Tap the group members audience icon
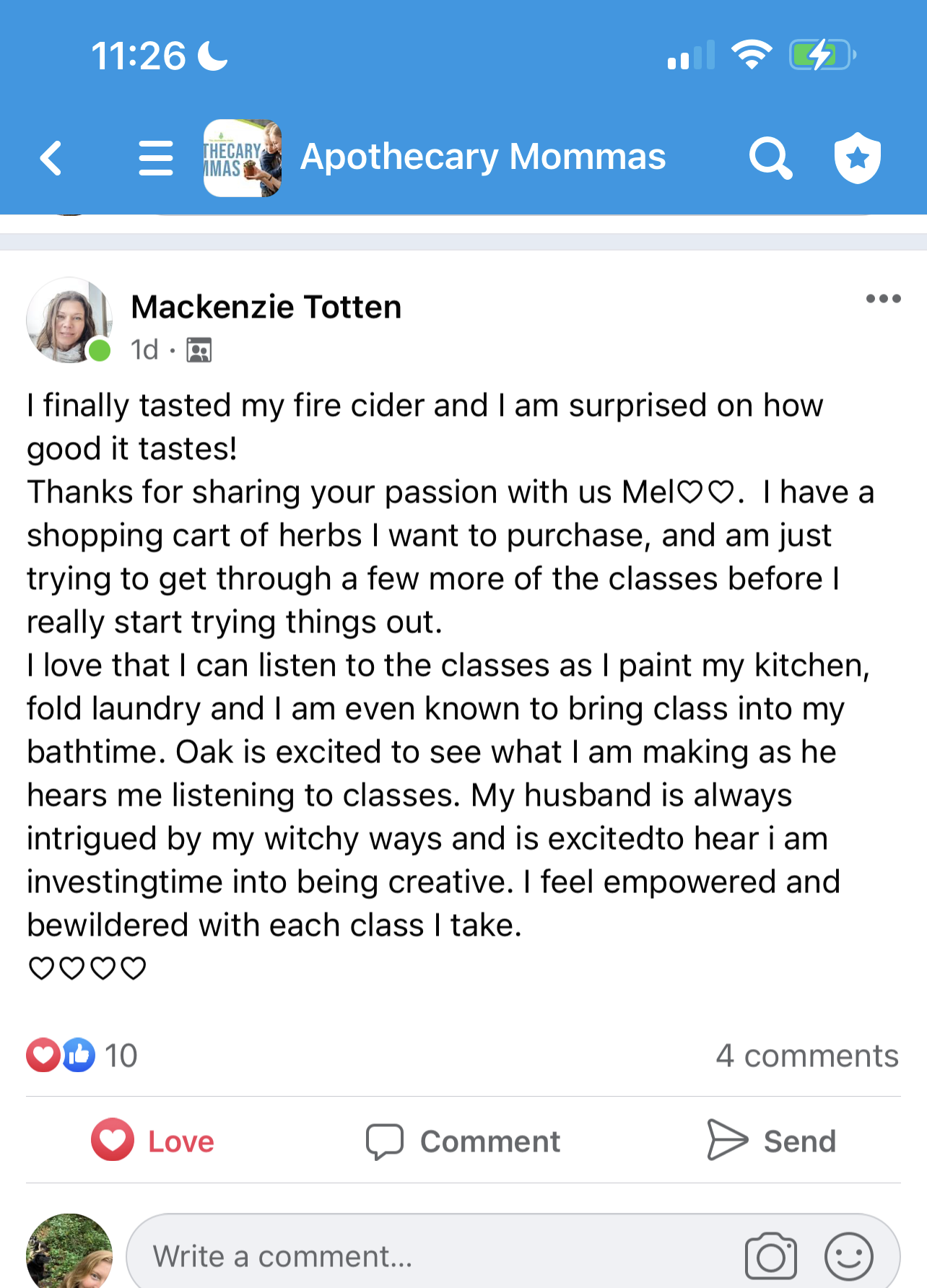 (x=199, y=350)
